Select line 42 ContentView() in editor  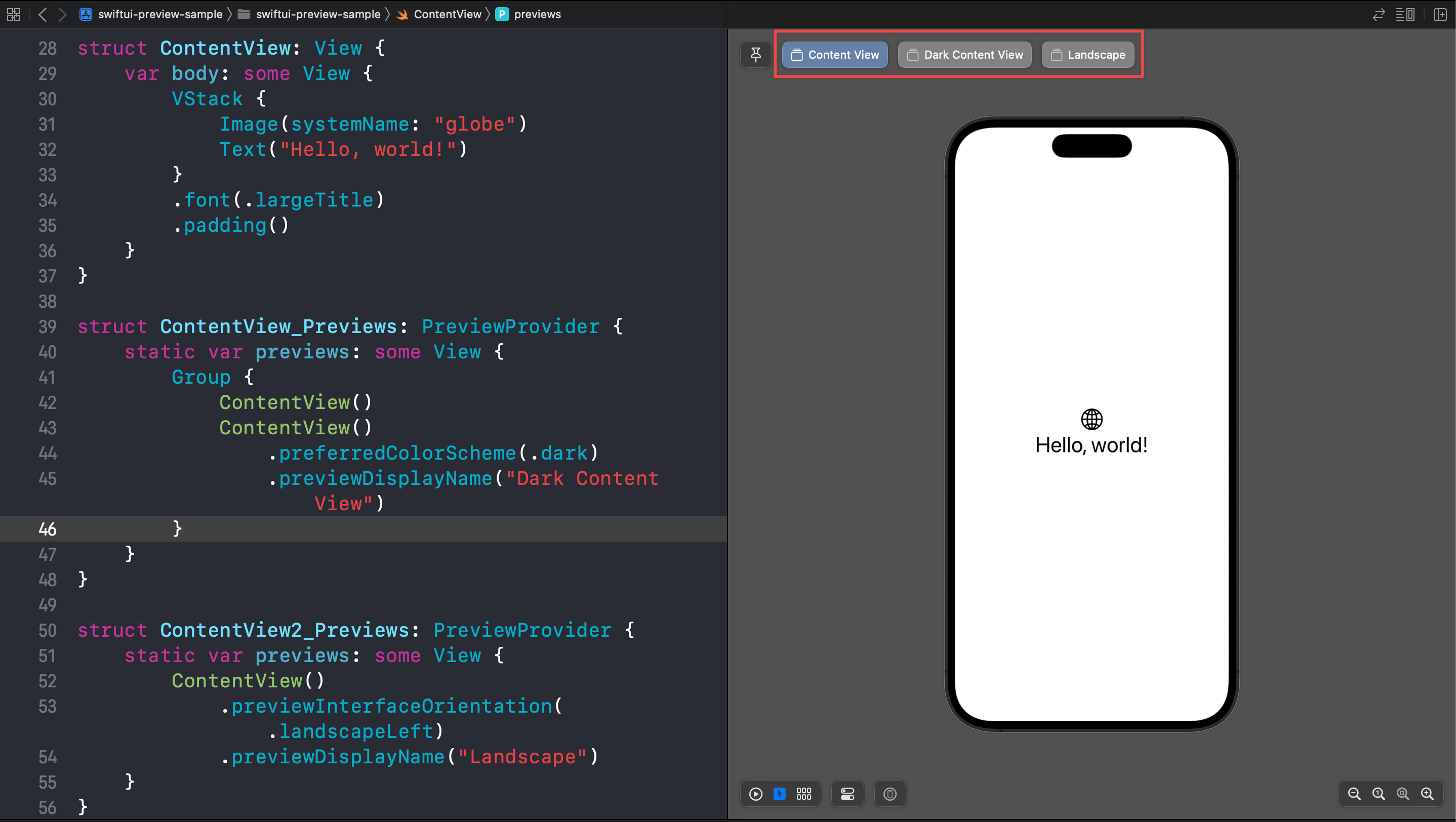[x=296, y=402]
